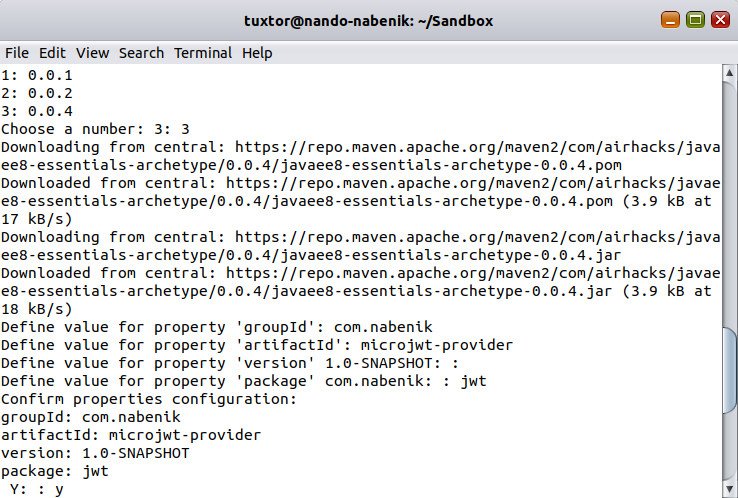Image resolution: width=738 pixels, height=498 pixels.
Task: Open the Edit menu
Action: pos(52,53)
